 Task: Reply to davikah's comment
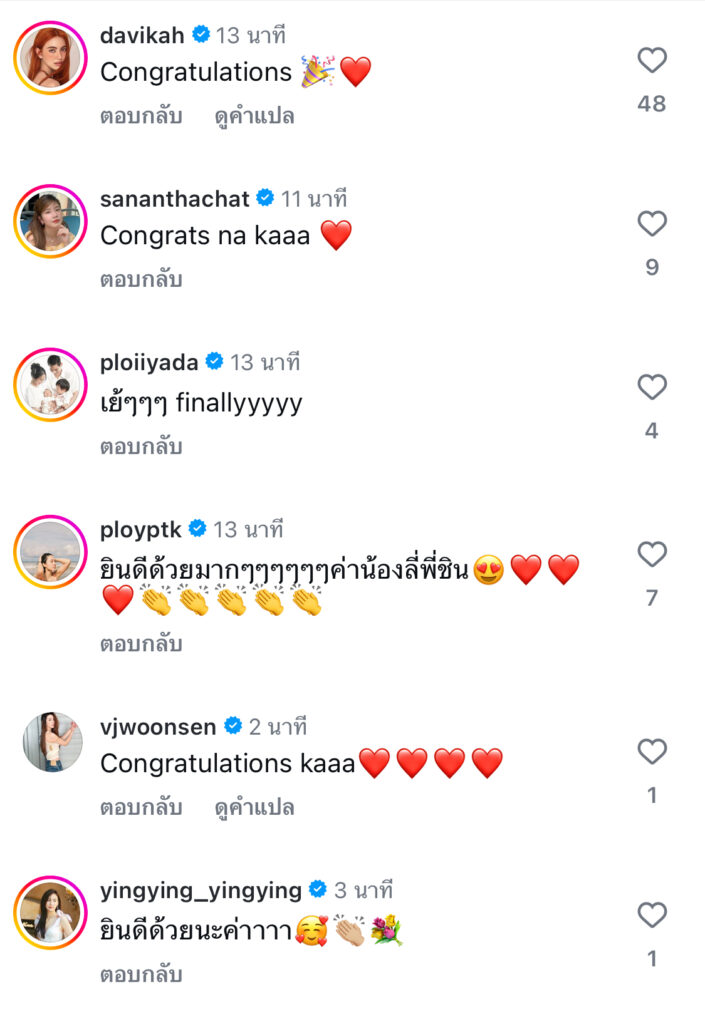141,116
